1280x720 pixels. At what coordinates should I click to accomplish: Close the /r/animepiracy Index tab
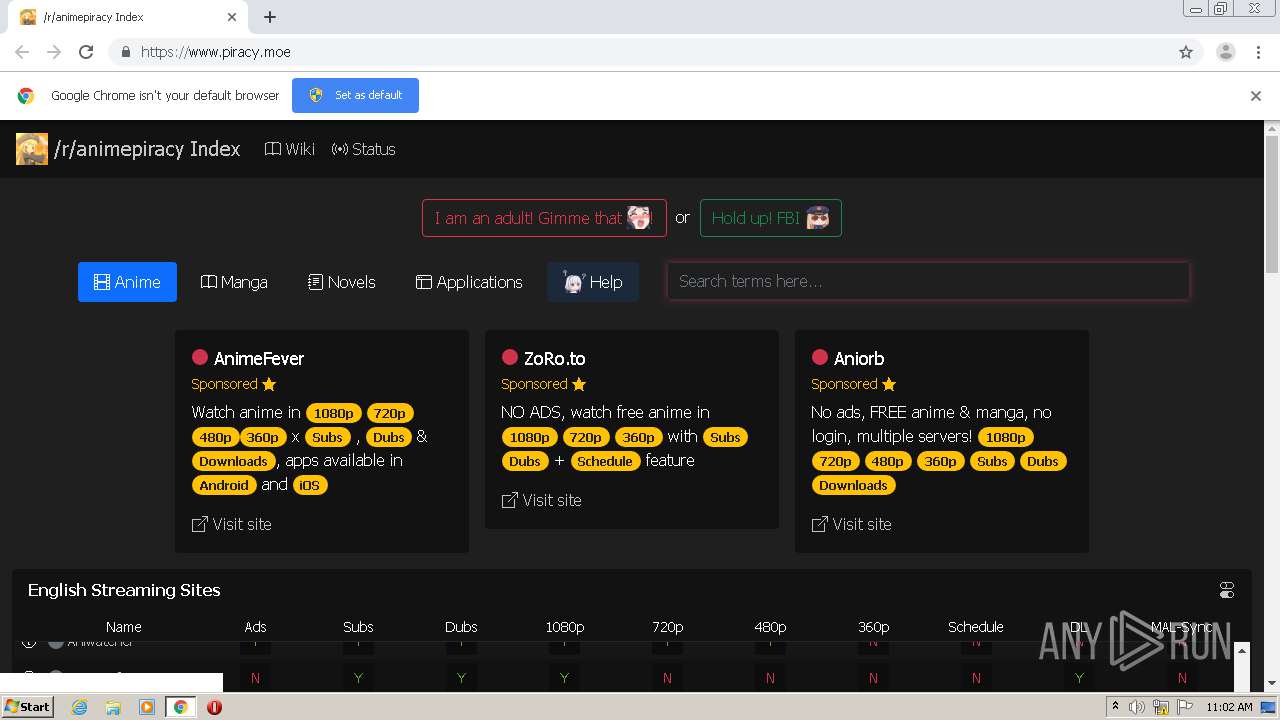coord(232,17)
